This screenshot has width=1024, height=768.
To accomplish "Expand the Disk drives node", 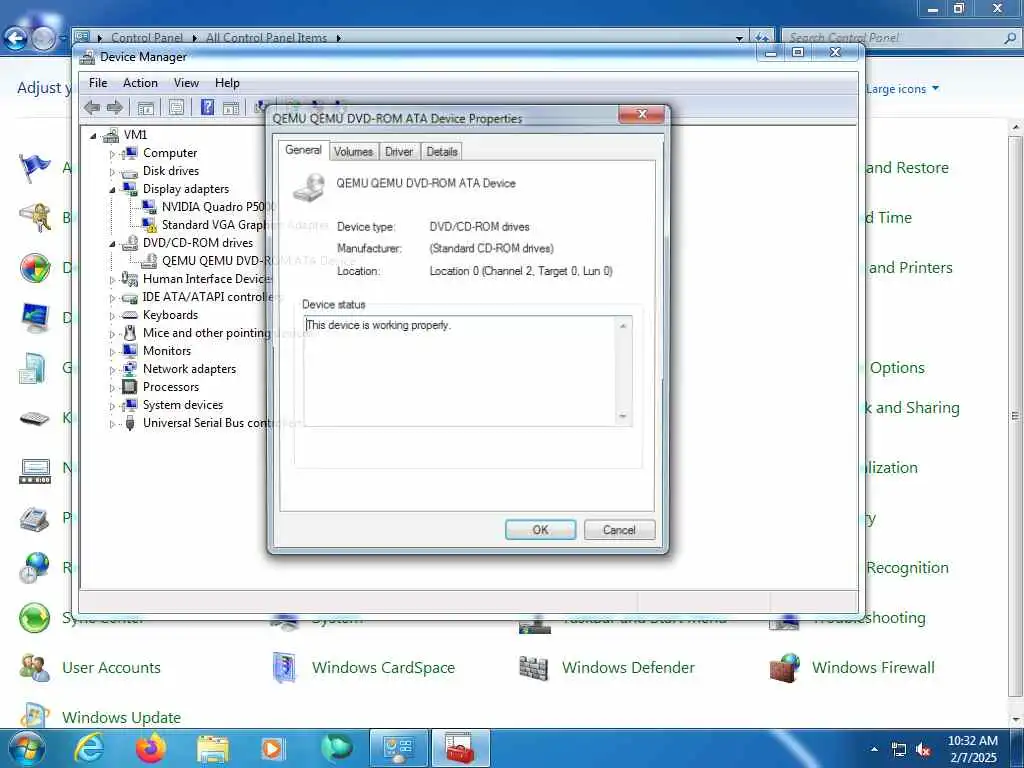I will 112,172.
